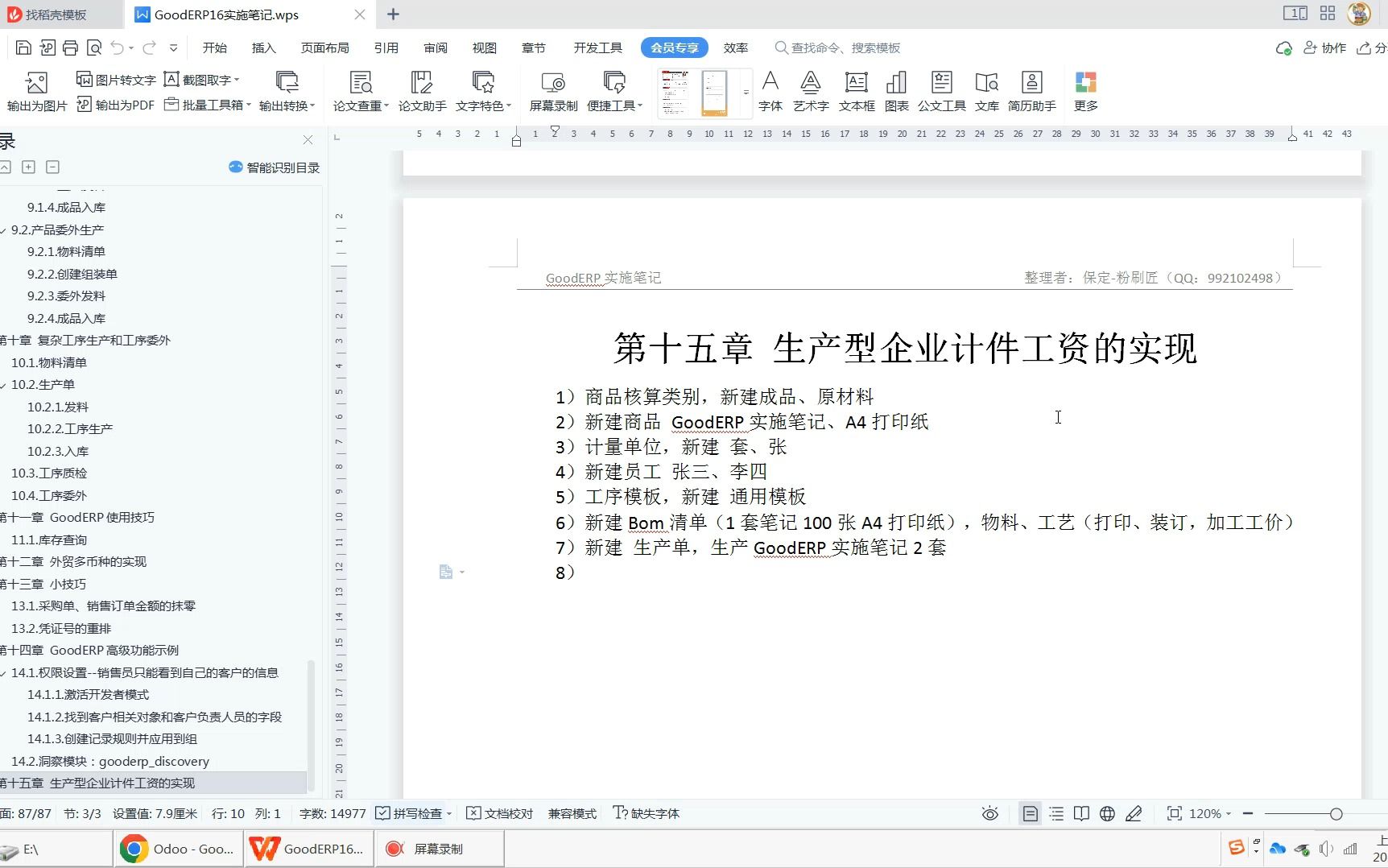Collapse all outline levels minus button

pos(53,167)
